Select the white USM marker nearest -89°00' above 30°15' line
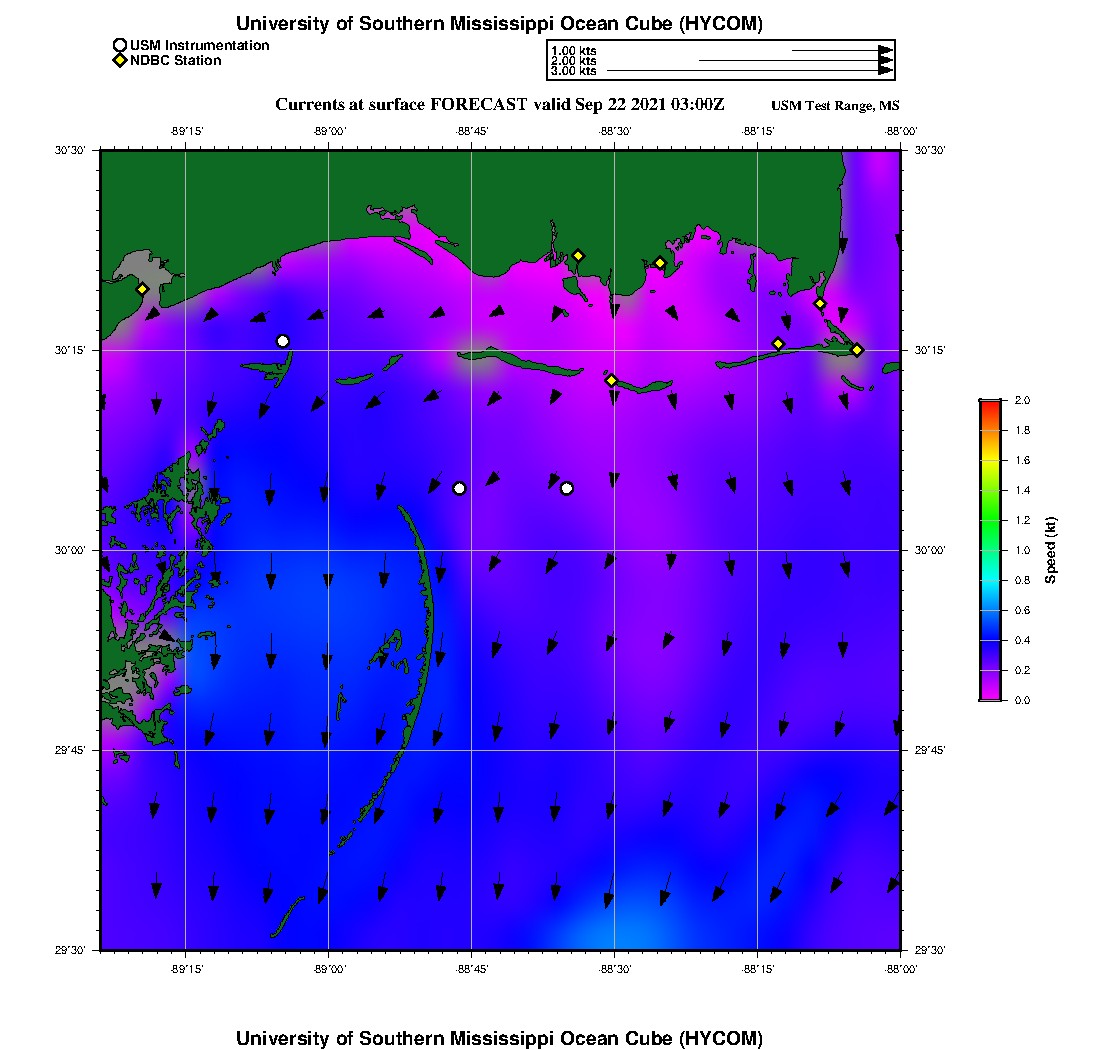The height and width of the screenshot is (1050, 1100). (283, 342)
